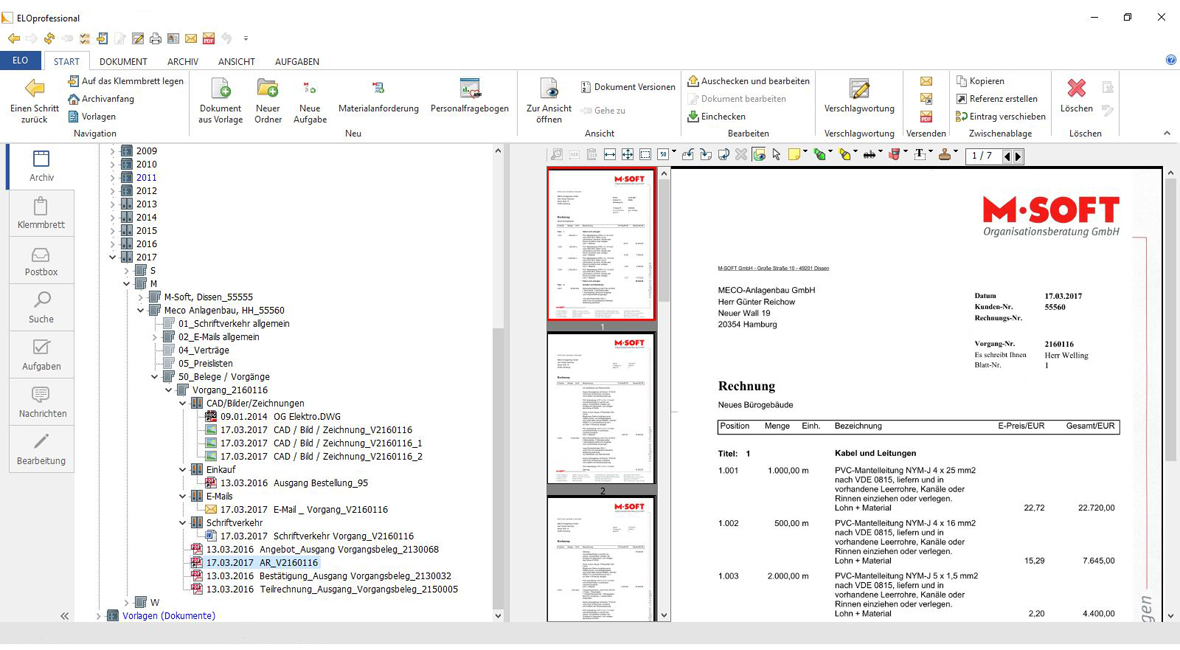Viewport: 1180px width, 650px height.
Task: Switch to the ARCHIV ribbon tab
Action: coord(182,62)
